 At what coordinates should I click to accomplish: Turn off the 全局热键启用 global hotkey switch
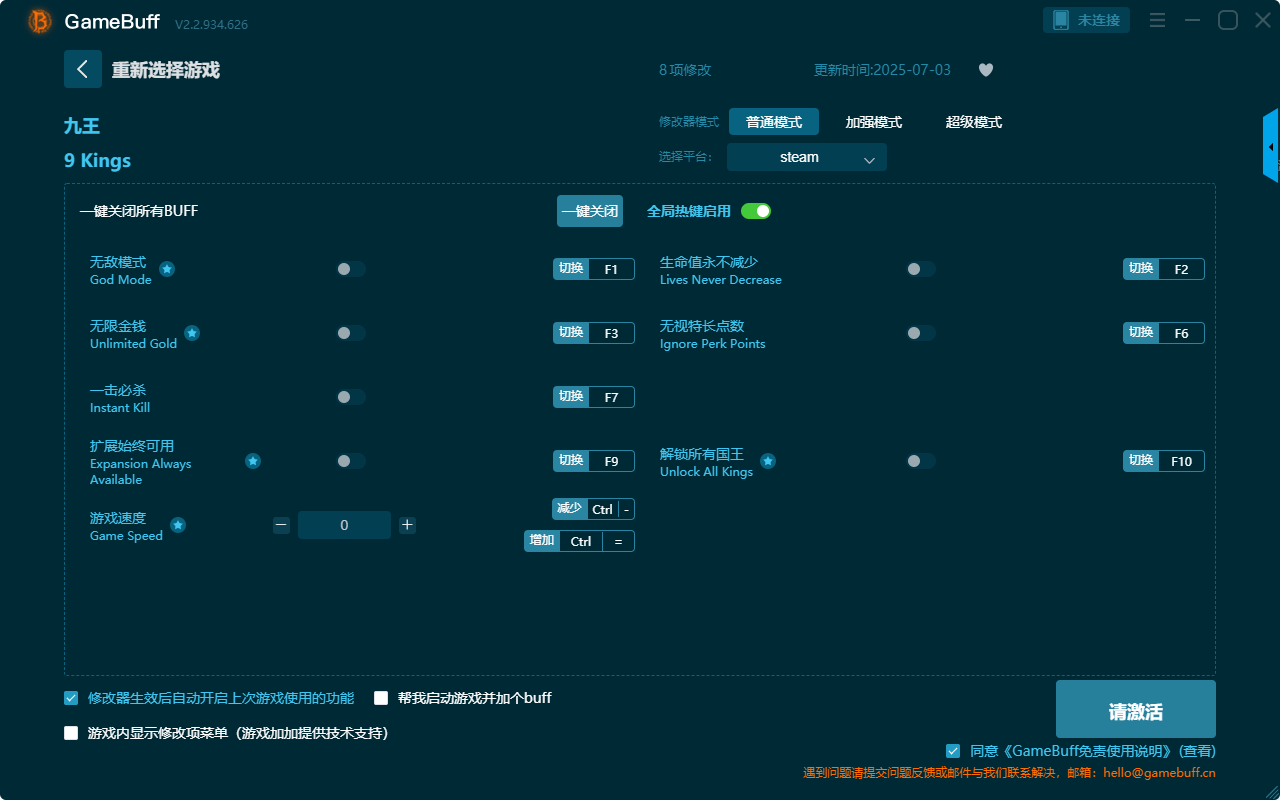(x=758, y=211)
